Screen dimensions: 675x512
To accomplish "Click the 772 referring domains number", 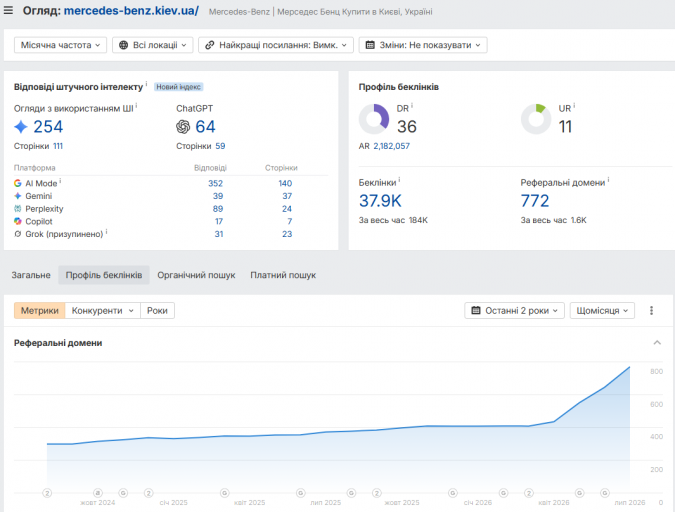I will point(535,201).
